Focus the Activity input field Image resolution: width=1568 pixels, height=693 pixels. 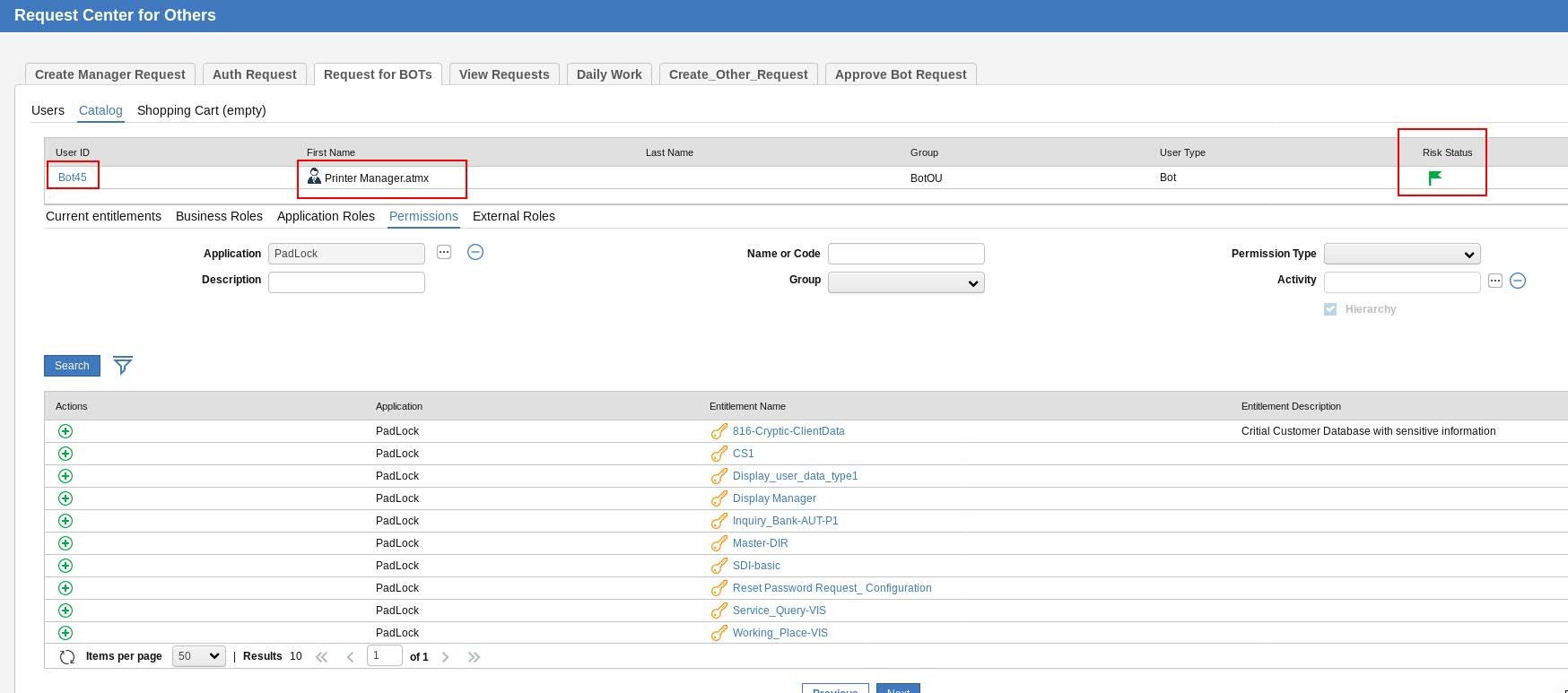pyautogui.click(x=1402, y=282)
